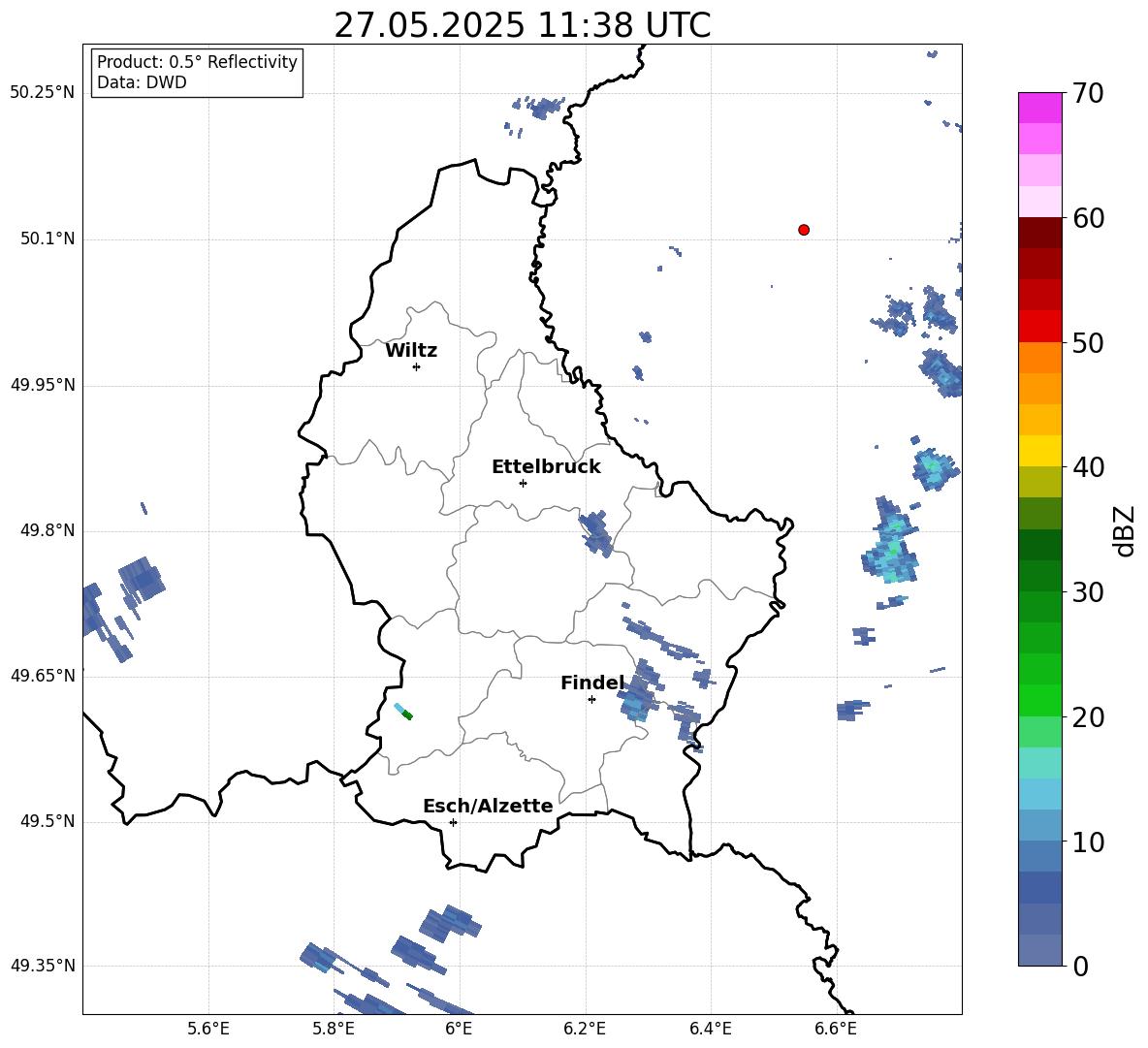Click the plus marker below Findel
The height and width of the screenshot is (1048, 1148).
click(x=591, y=700)
